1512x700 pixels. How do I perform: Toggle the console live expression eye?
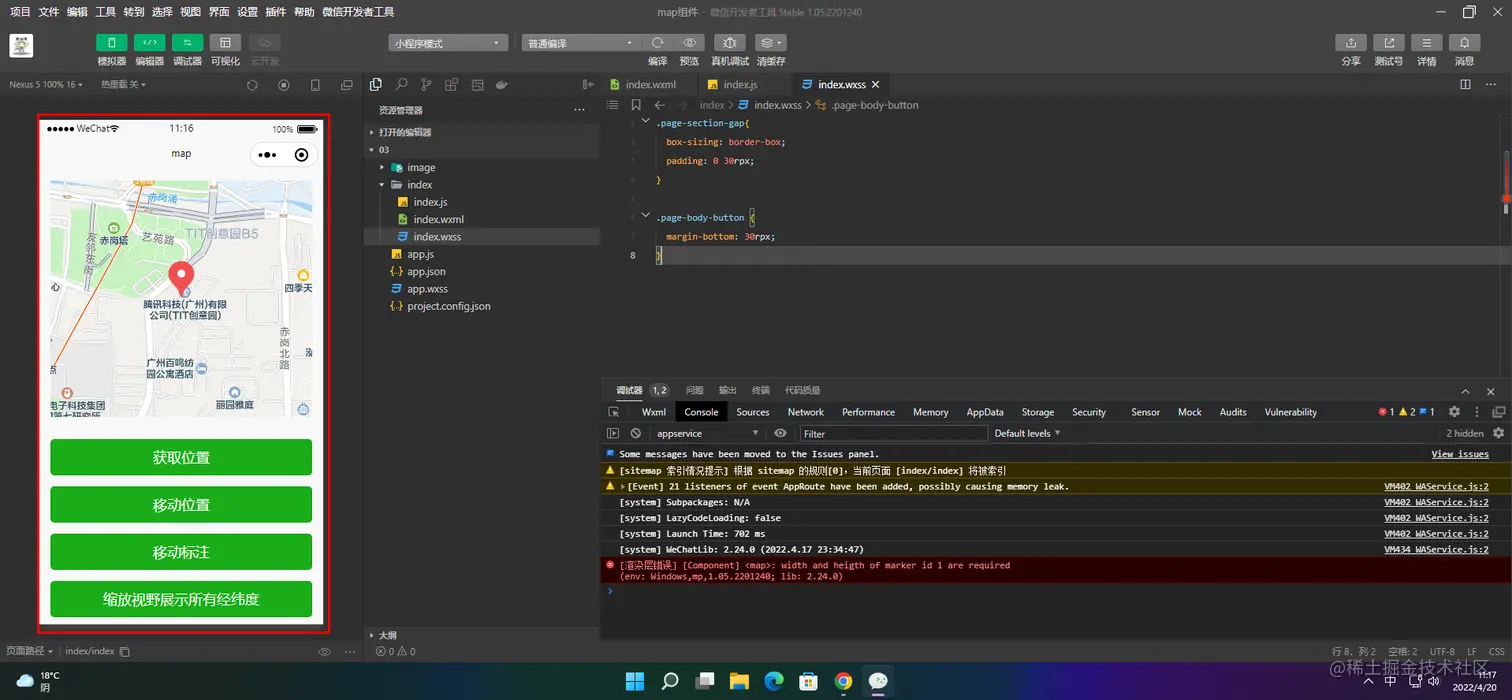(x=781, y=433)
